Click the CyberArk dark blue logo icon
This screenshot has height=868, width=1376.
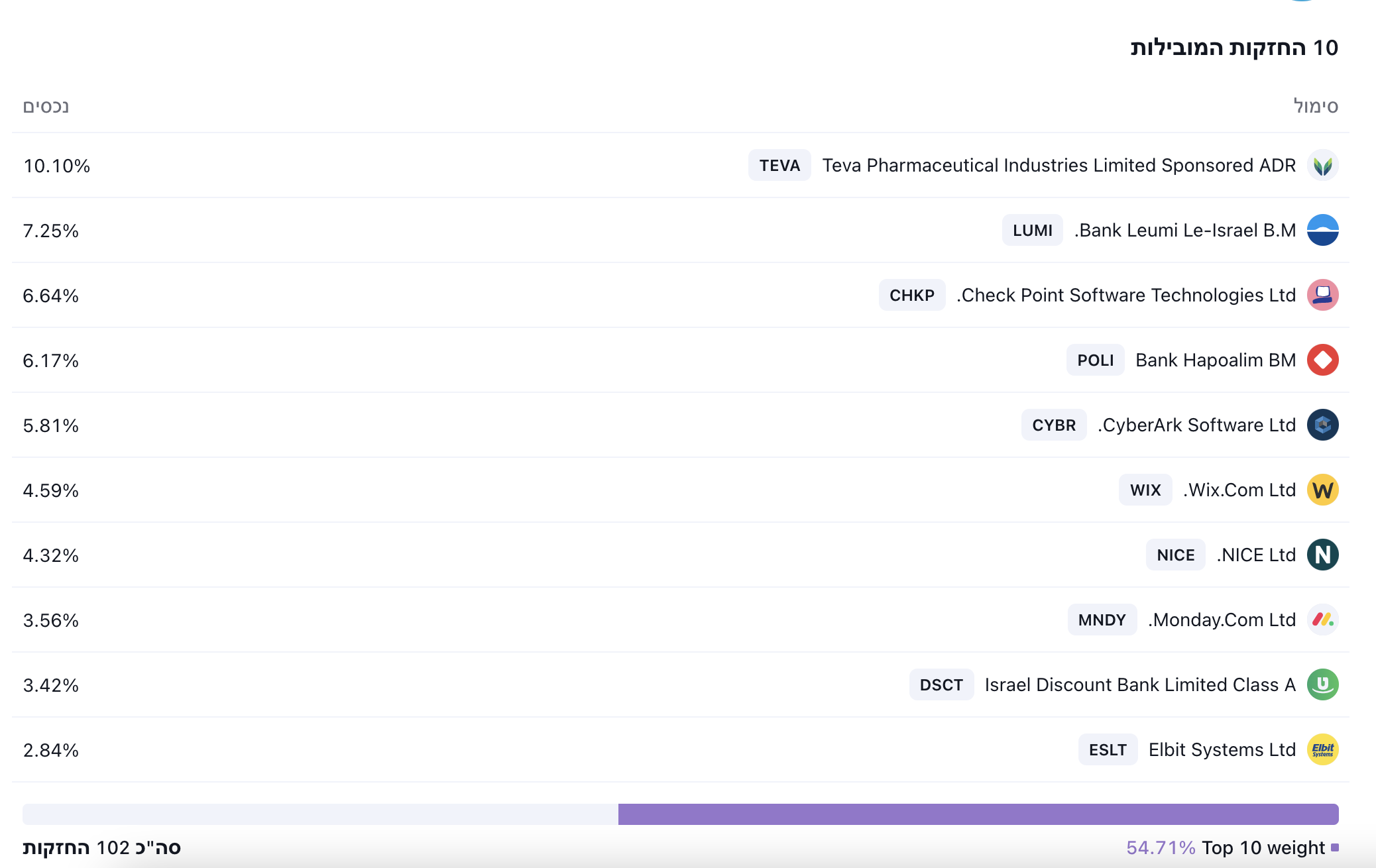point(1322,425)
